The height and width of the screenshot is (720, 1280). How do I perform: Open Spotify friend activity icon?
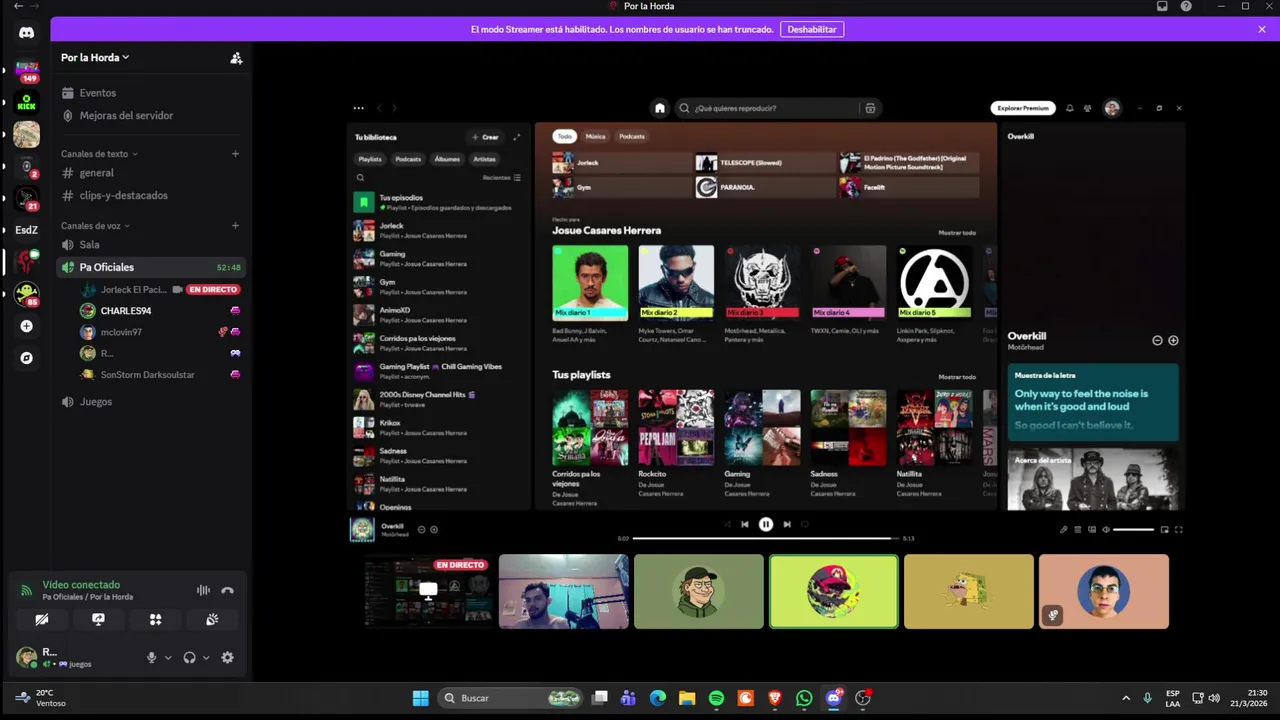[x=1087, y=108]
